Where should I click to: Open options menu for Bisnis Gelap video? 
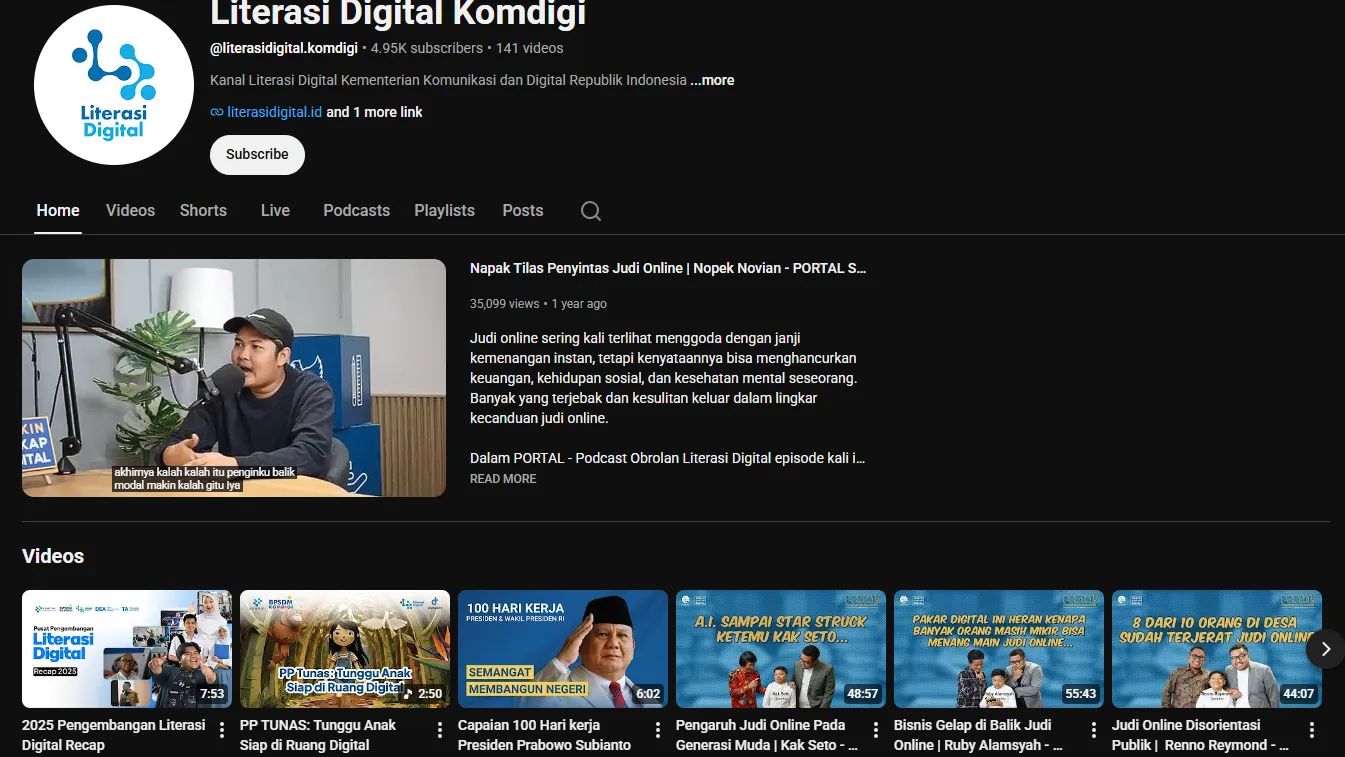click(1094, 730)
